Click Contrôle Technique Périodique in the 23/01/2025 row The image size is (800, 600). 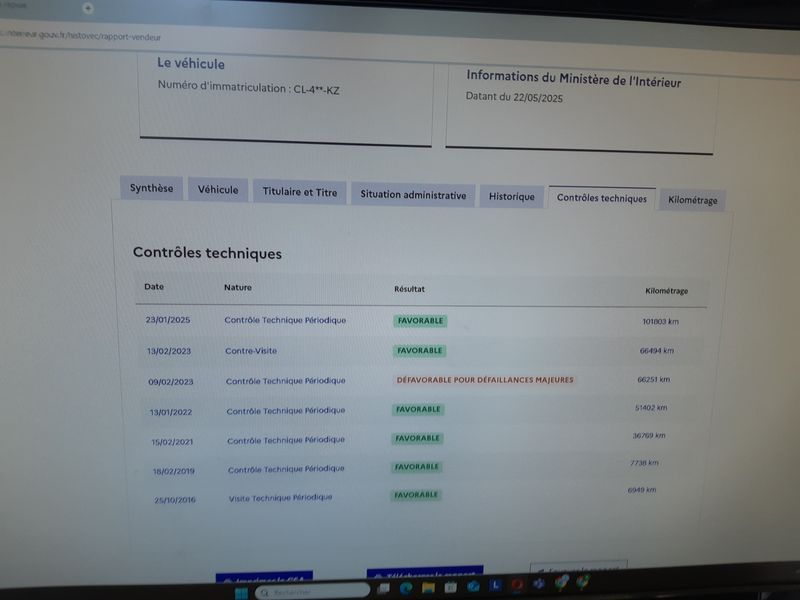285,320
